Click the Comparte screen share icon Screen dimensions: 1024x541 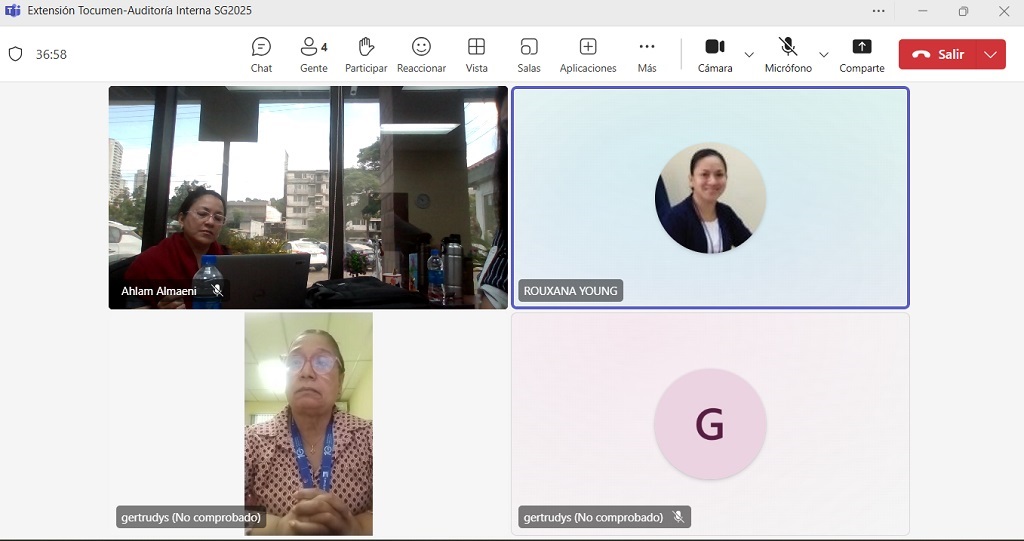pyautogui.click(x=861, y=54)
